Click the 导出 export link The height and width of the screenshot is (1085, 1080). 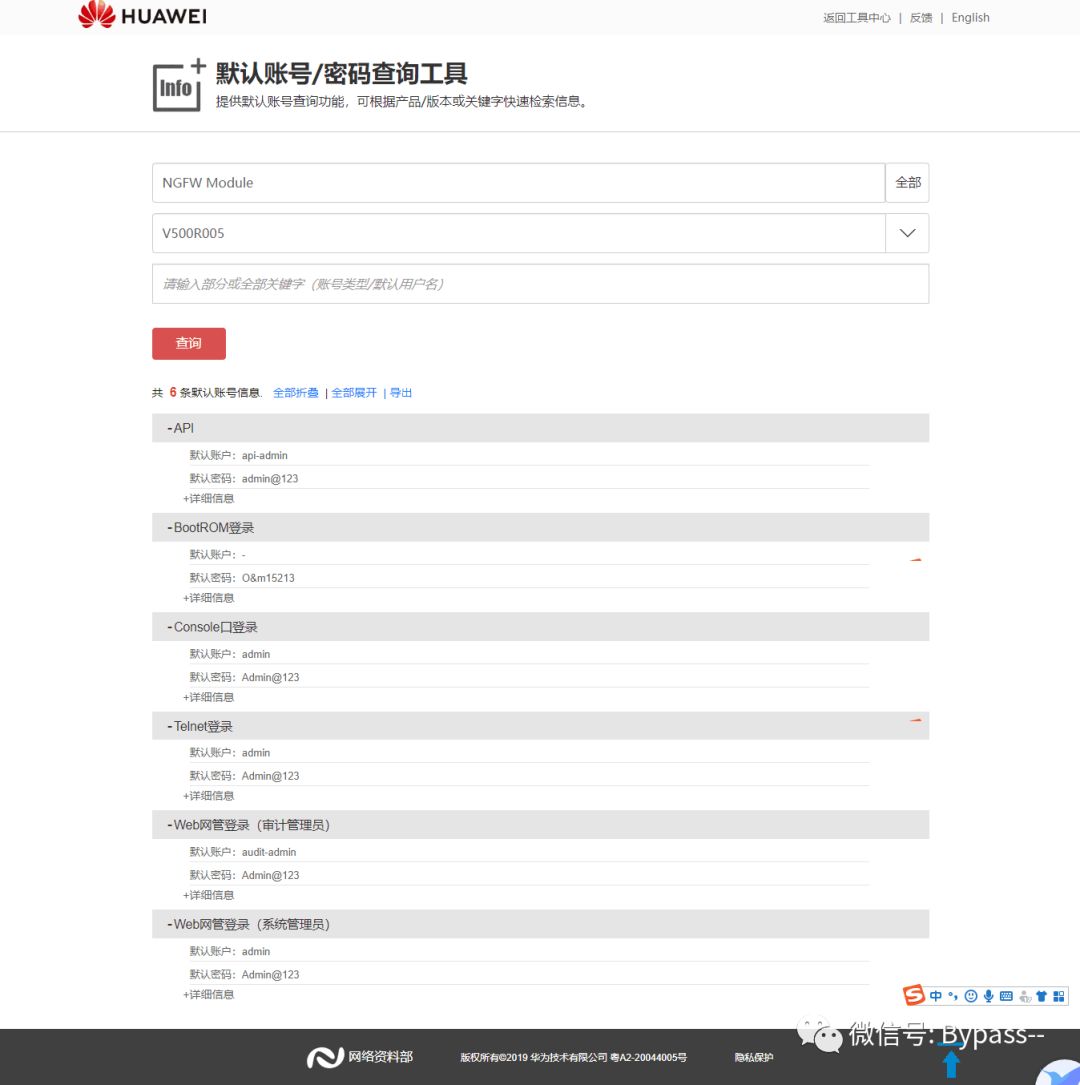[x=401, y=393]
